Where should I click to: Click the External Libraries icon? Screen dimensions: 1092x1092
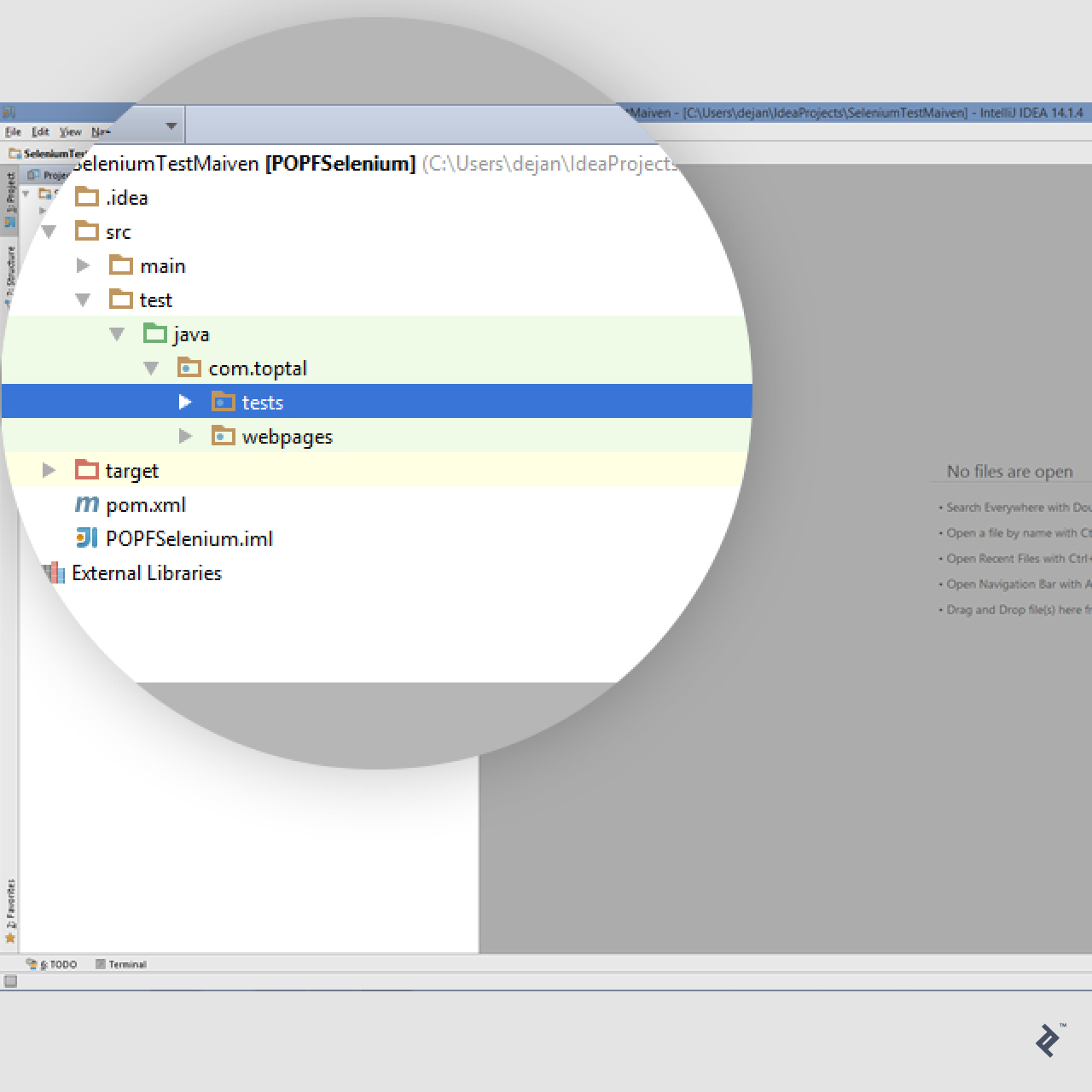click(54, 572)
